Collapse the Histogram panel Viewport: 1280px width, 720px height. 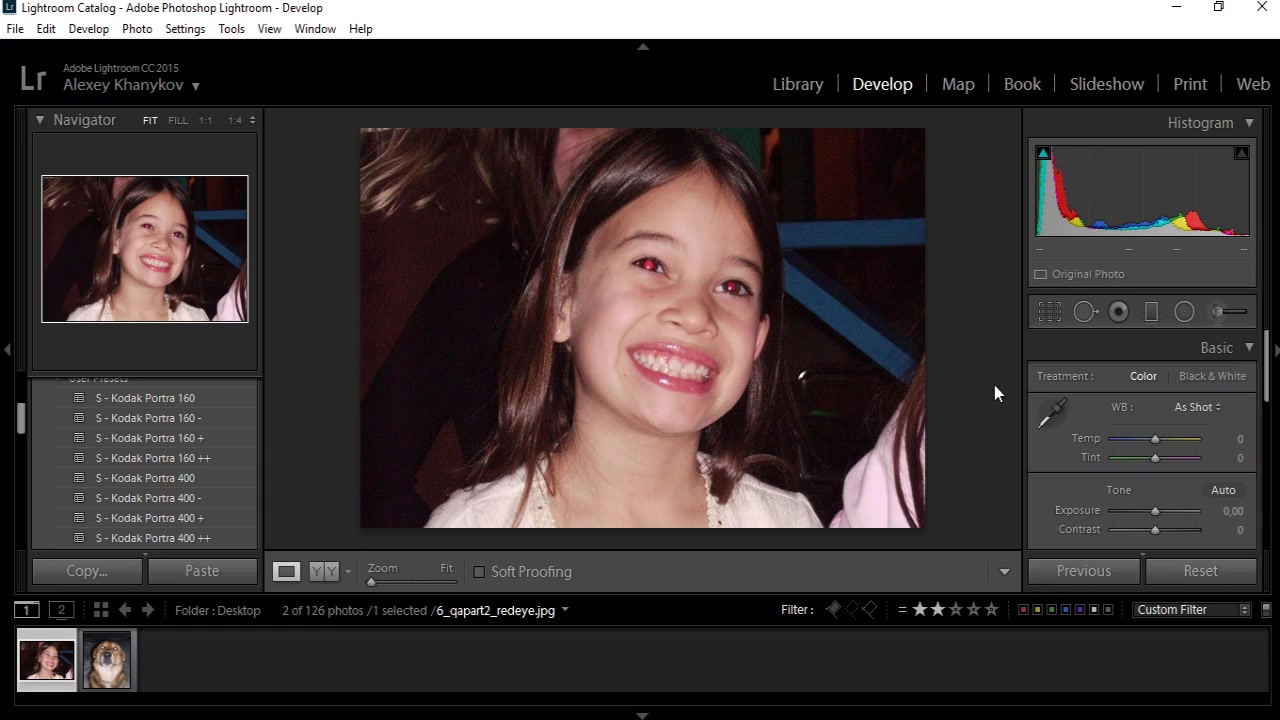click(x=1249, y=123)
